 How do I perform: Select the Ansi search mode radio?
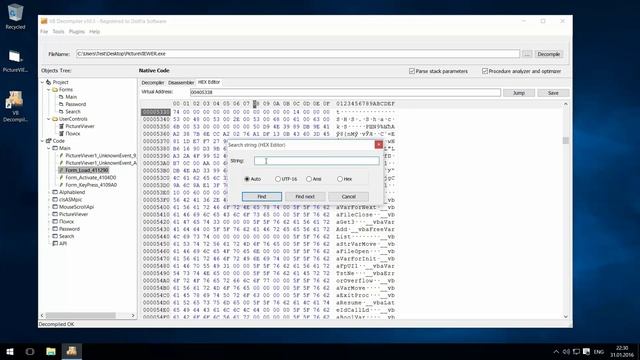coord(309,179)
